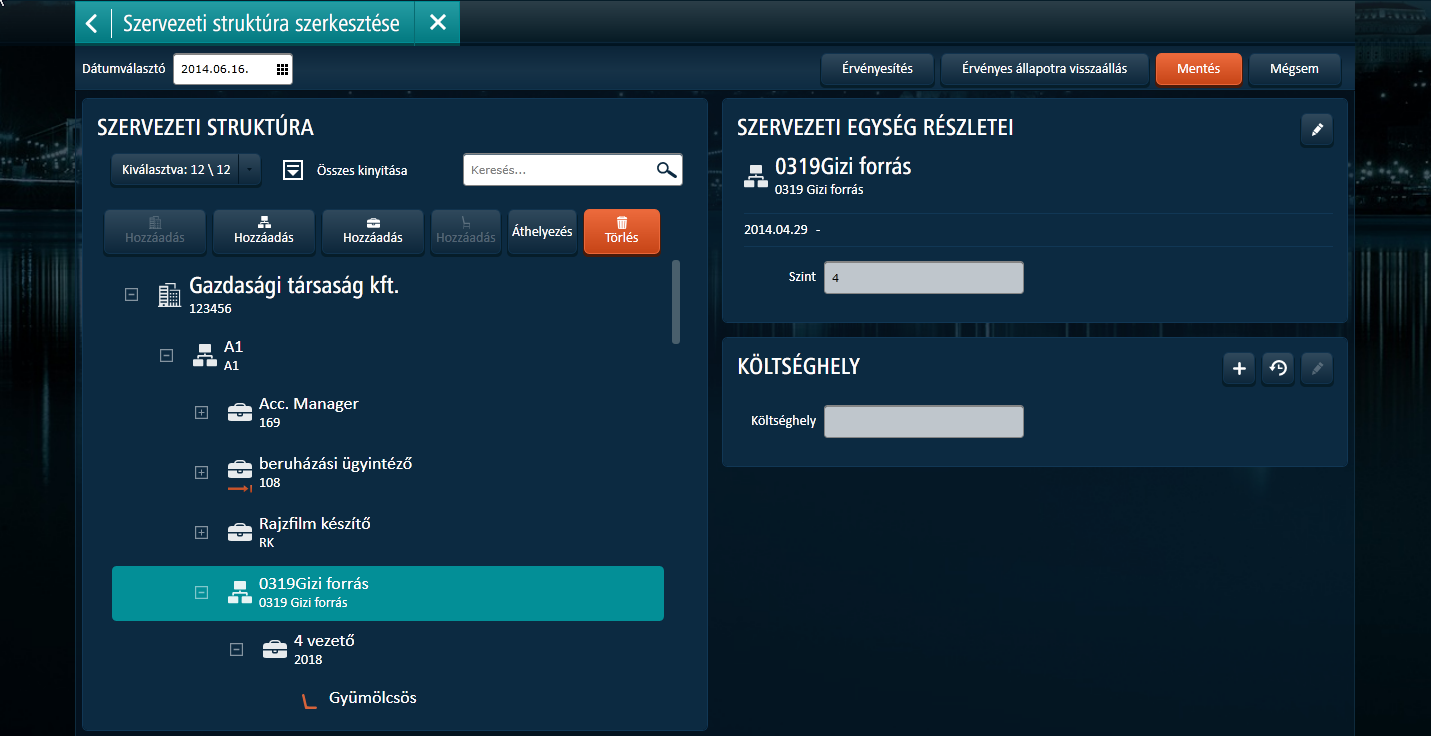Save changes with the Mentés button
Viewport: 1431px width, 736px height.
pos(1198,69)
